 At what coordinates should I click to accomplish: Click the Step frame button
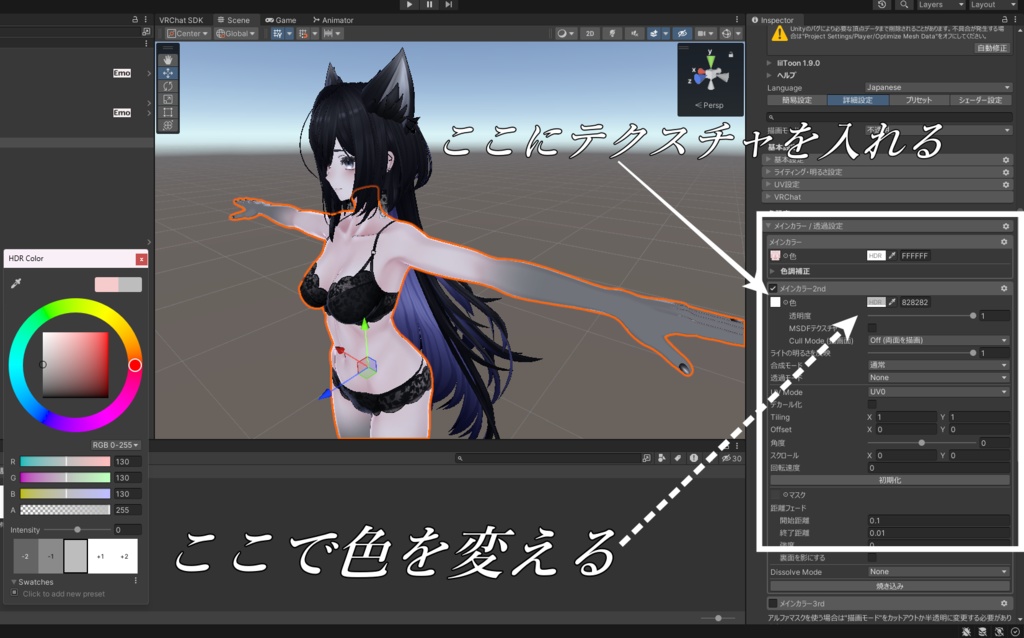pos(449,5)
